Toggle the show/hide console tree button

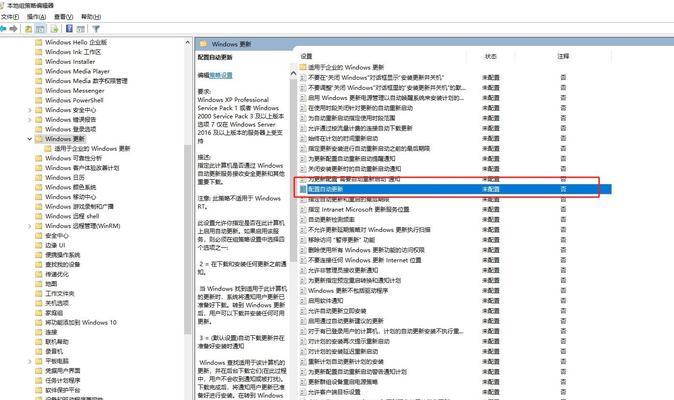click(40, 29)
